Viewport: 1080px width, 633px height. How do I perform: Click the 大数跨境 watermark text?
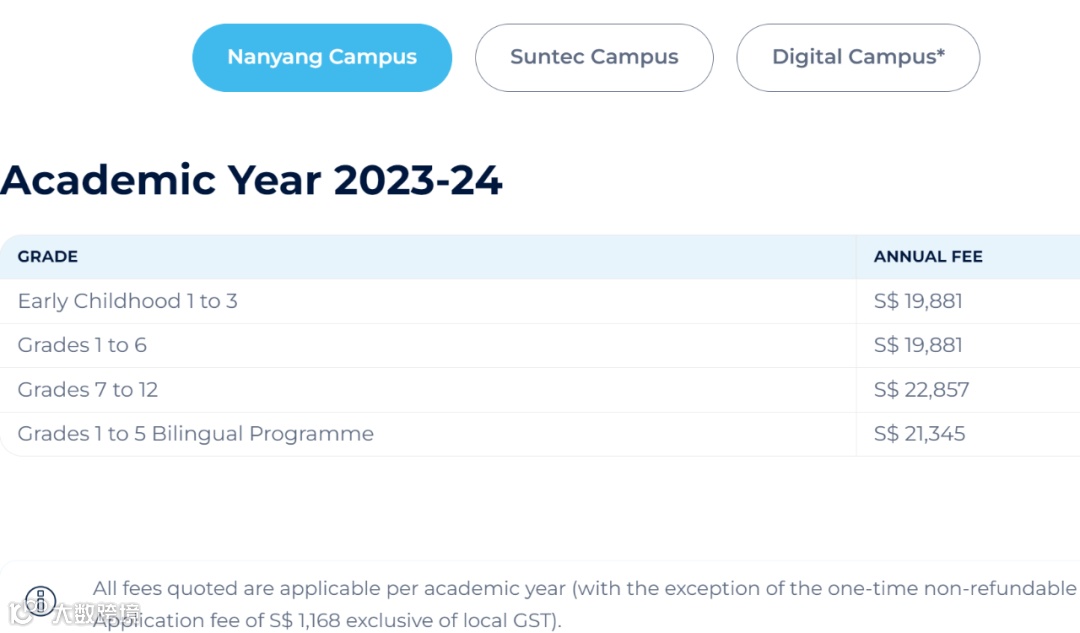point(97,612)
